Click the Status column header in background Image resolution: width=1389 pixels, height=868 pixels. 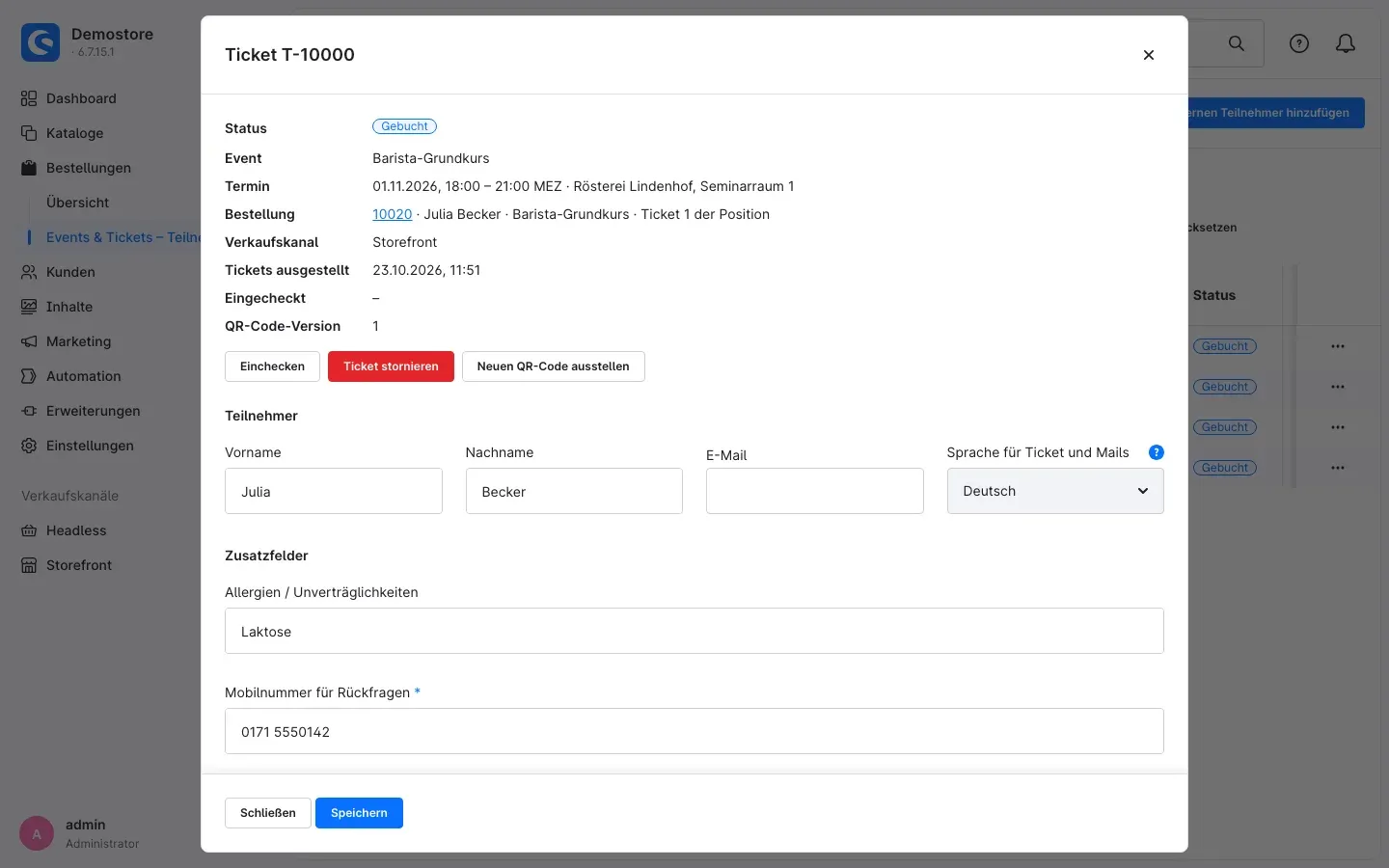[1213, 295]
